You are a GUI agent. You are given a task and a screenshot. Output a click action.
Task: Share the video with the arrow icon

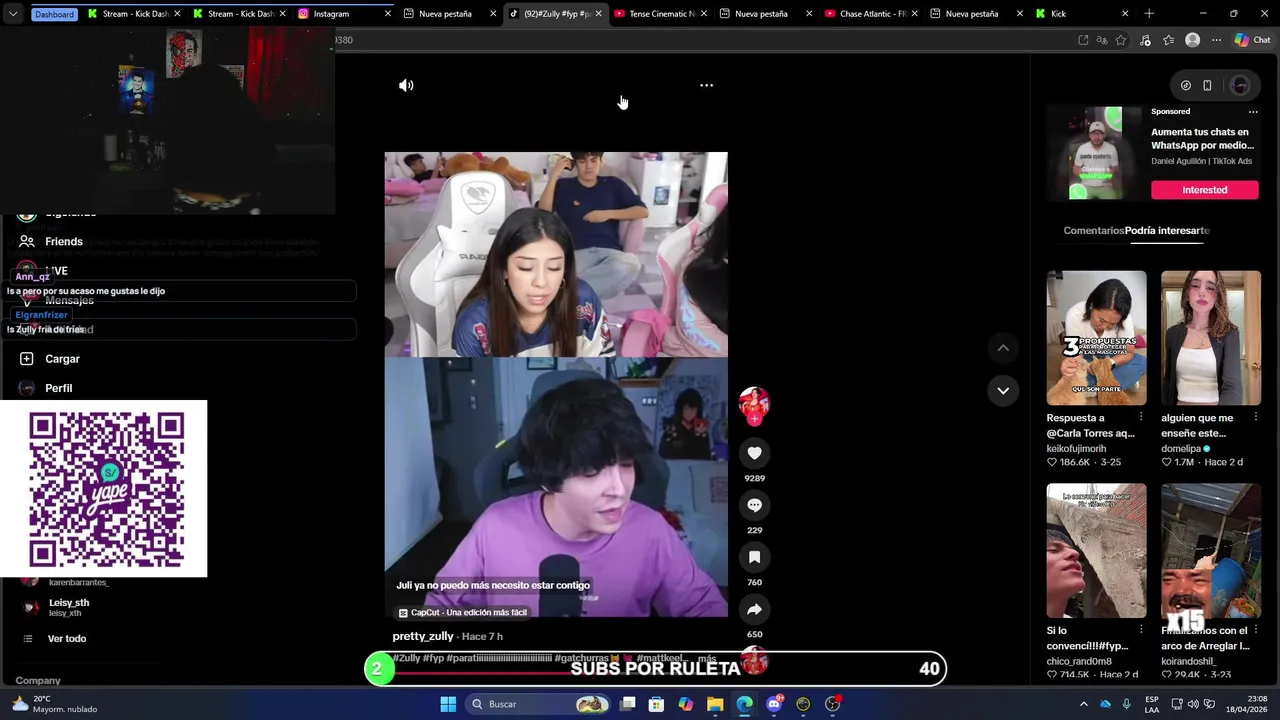click(754, 609)
